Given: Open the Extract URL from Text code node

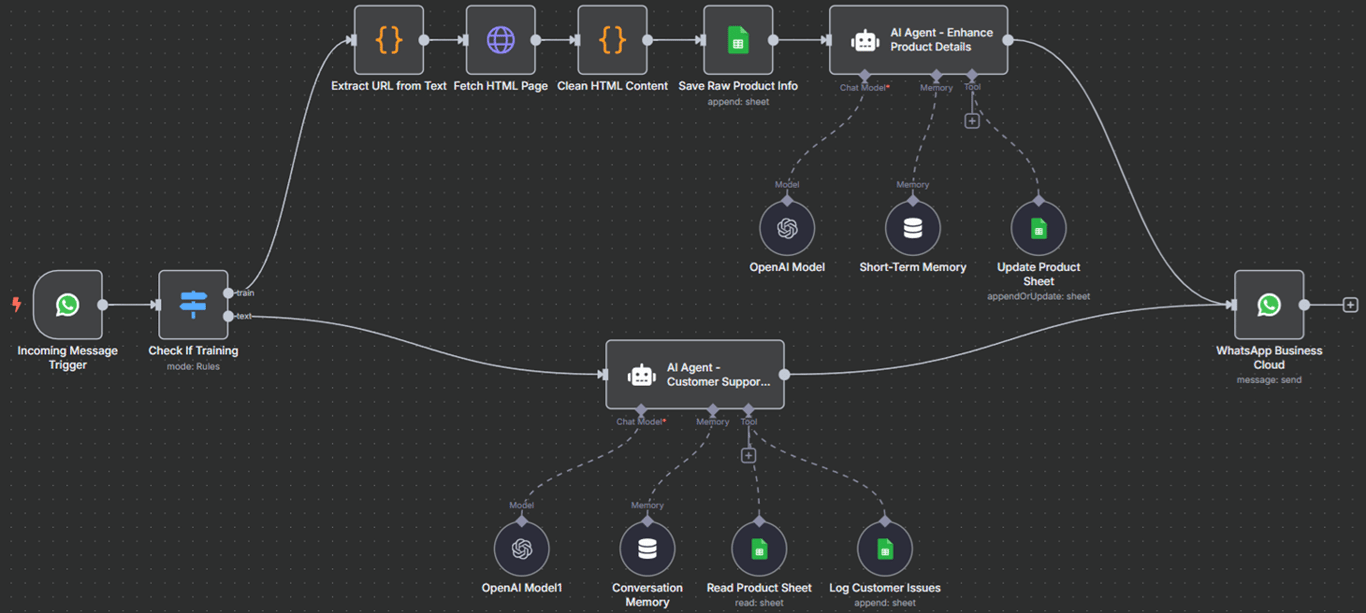Looking at the screenshot, I should (x=388, y=40).
